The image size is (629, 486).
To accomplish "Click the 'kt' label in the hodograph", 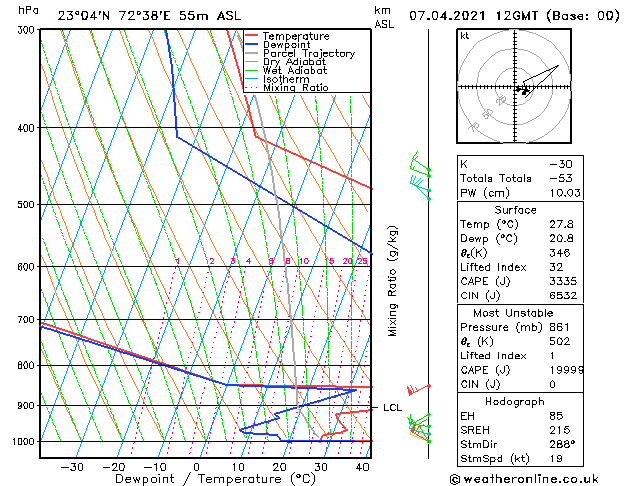I will 465,36.
